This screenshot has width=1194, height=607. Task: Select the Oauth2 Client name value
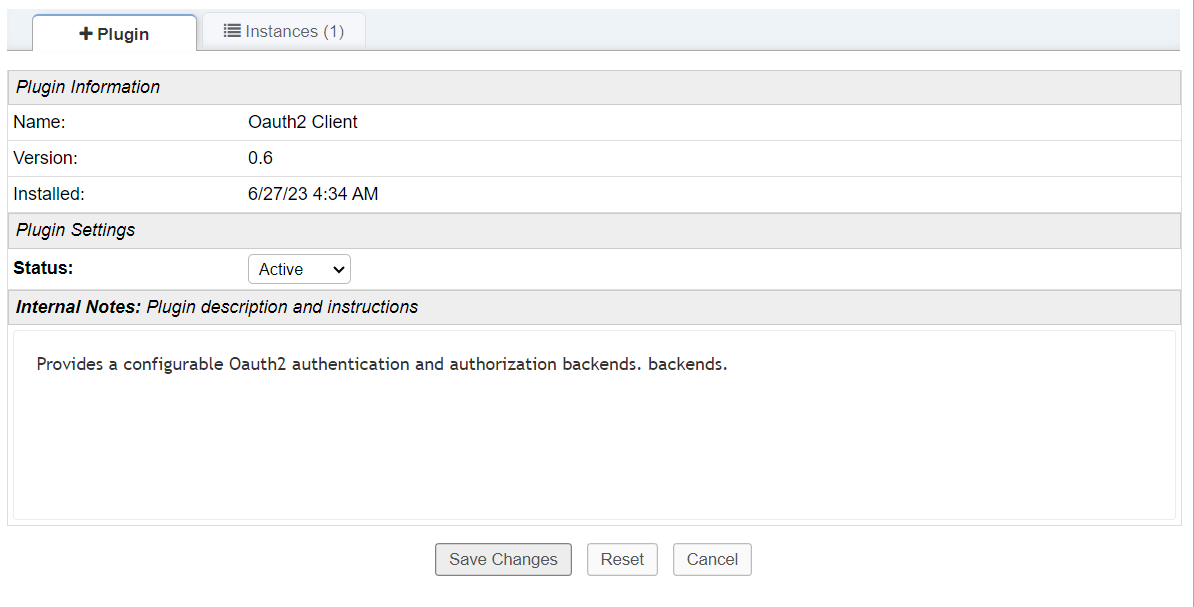(x=302, y=122)
